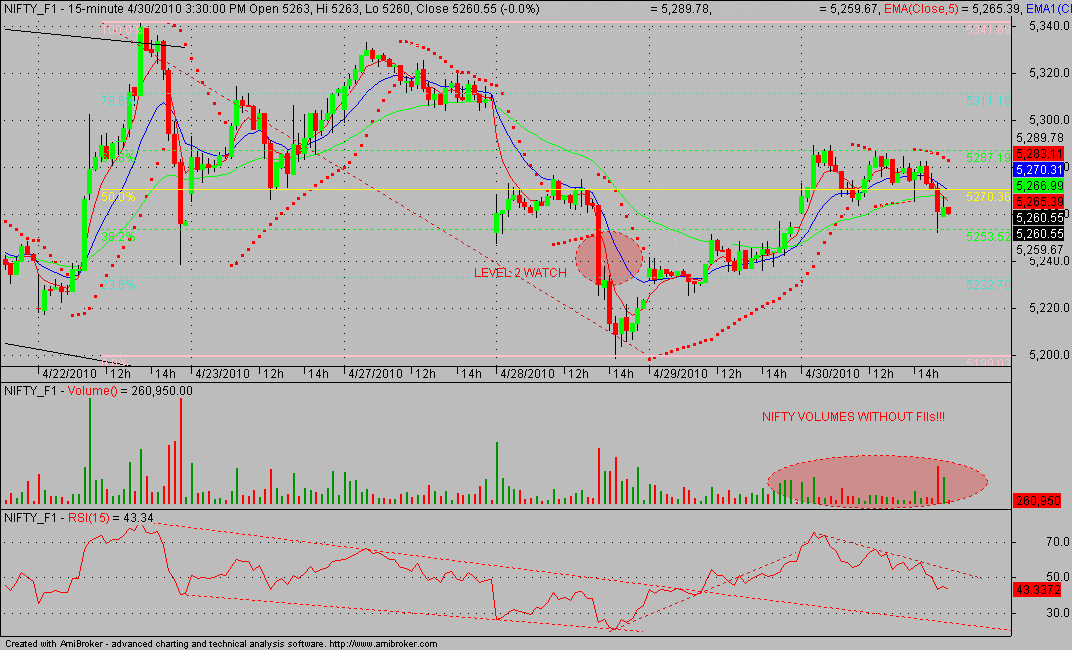Click the NIFTY_F1 RSI(15) pane title

(x=79, y=518)
